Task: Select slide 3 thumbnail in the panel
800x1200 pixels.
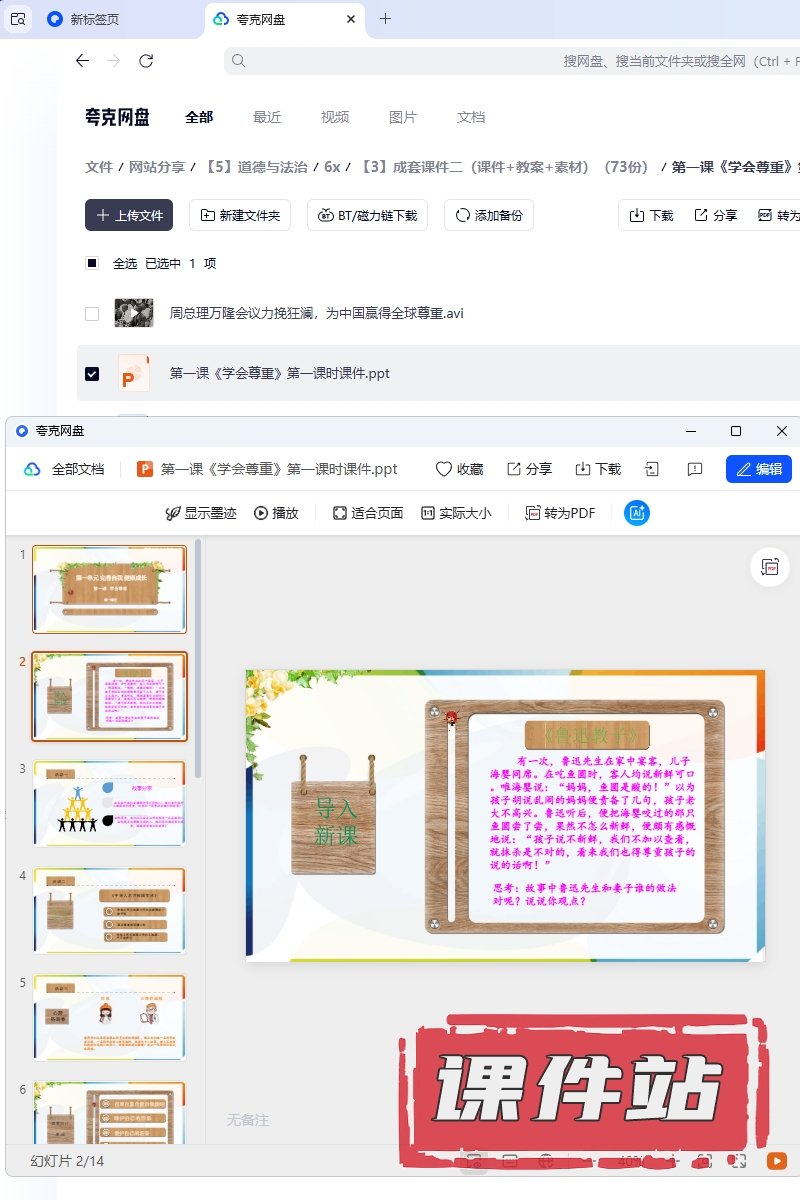Action: tap(109, 803)
